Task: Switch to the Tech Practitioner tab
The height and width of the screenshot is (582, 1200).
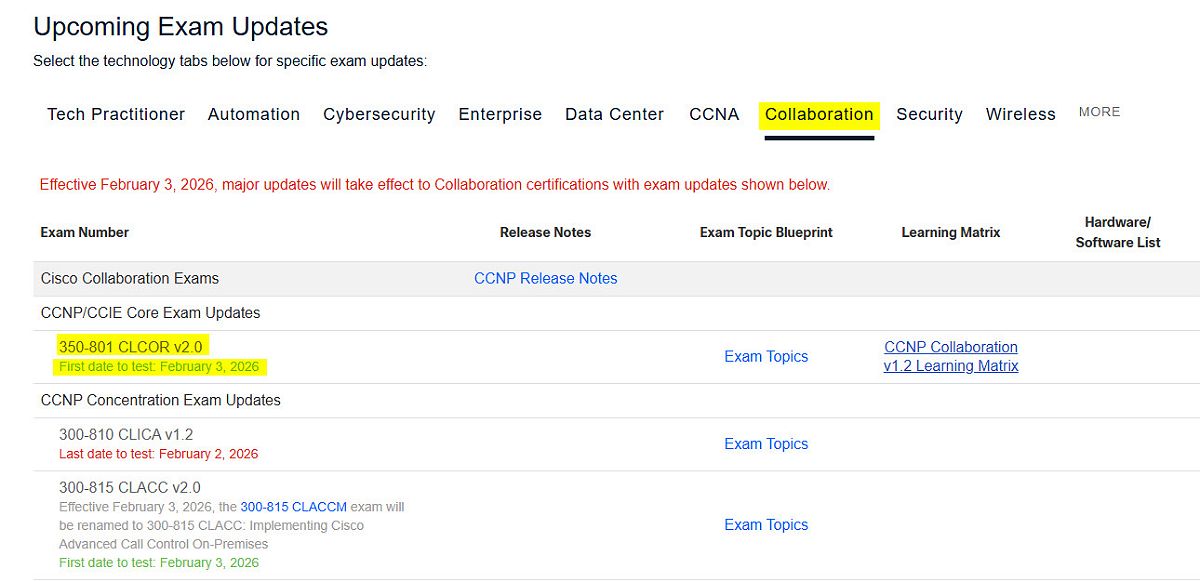Action: pyautogui.click(x=115, y=114)
